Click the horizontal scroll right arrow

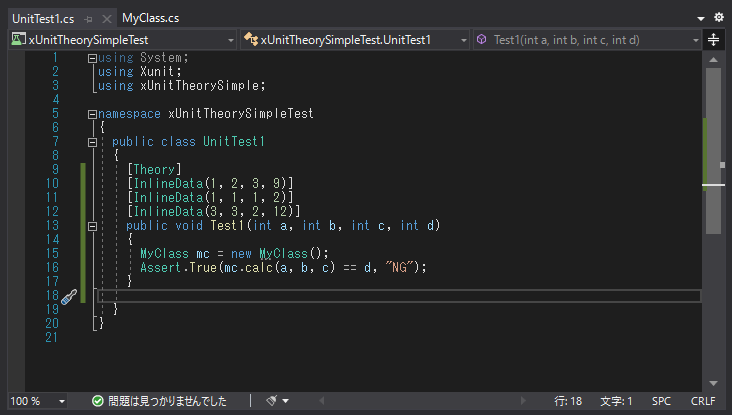pyautogui.click(x=523, y=401)
